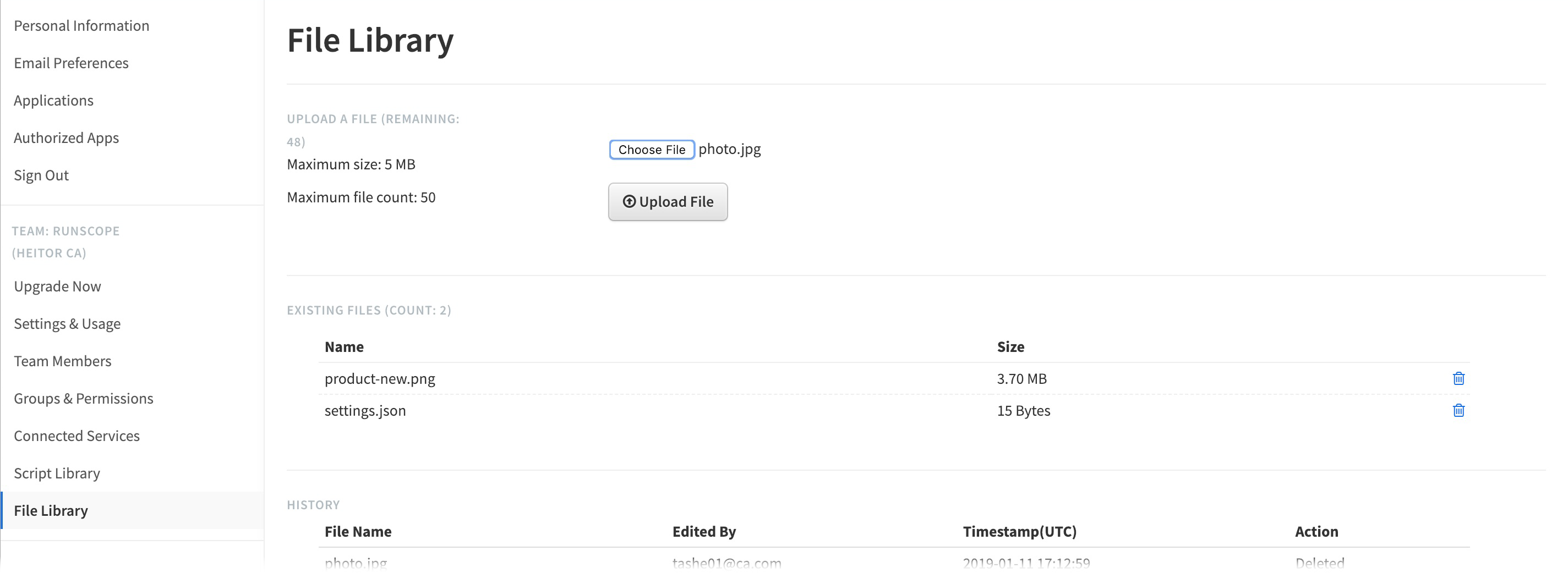1568x573 pixels.
Task: Open Settings & Usage page
Action: tap(67, 323)
